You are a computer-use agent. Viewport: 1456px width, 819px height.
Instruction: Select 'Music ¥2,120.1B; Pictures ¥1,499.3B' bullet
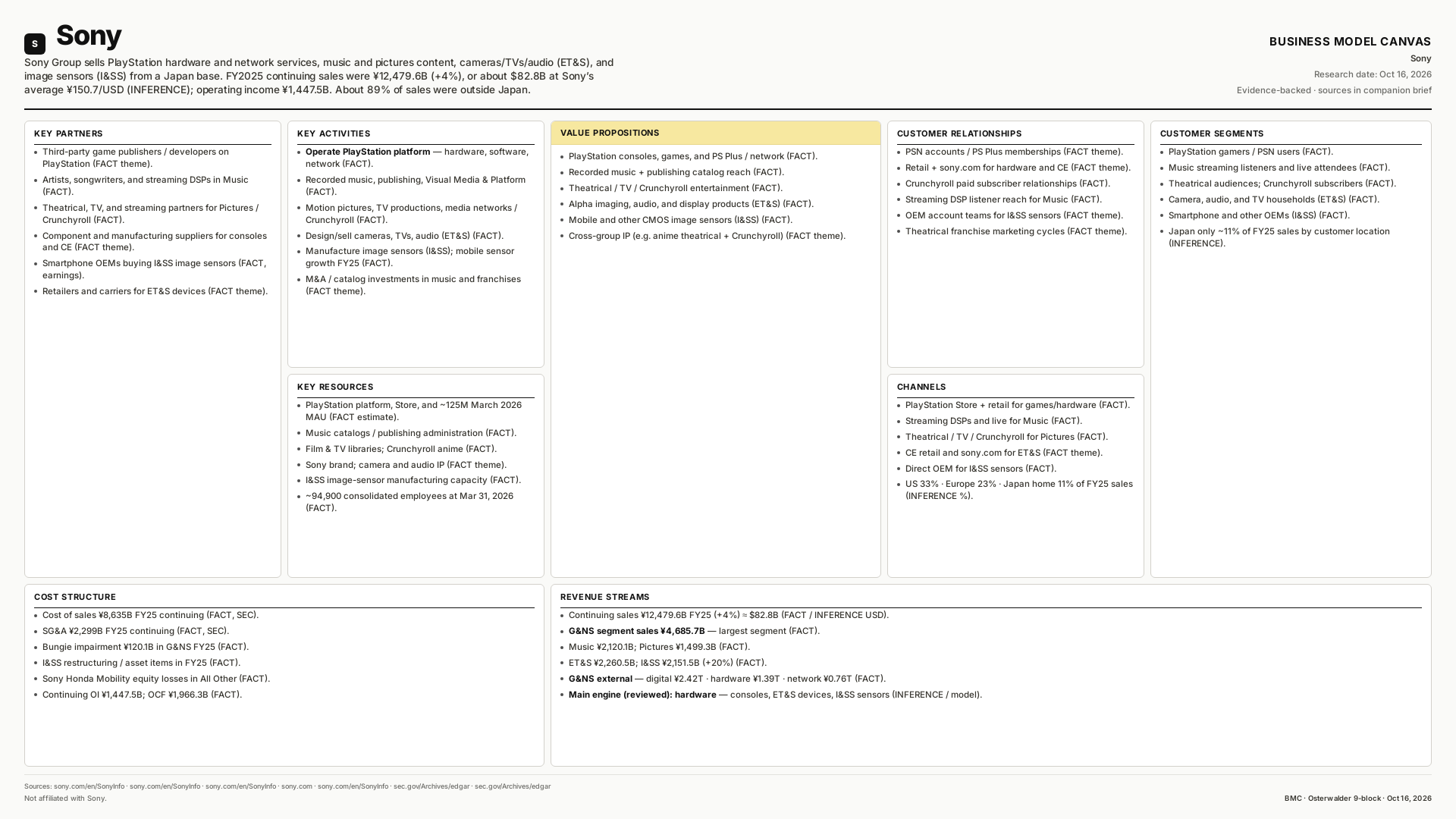point(659,647)
